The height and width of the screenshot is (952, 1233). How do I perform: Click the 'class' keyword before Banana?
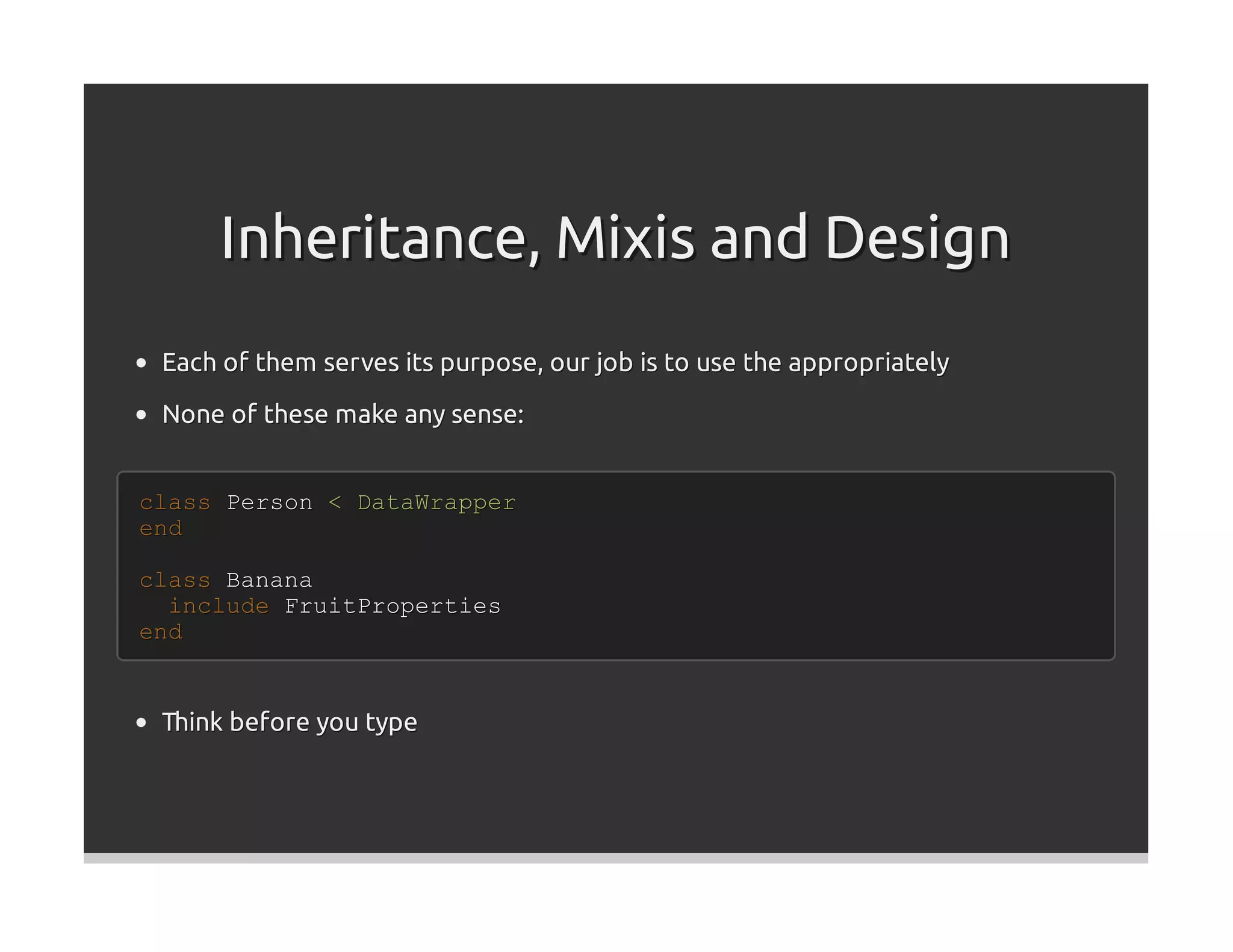[x=175, y=580]
